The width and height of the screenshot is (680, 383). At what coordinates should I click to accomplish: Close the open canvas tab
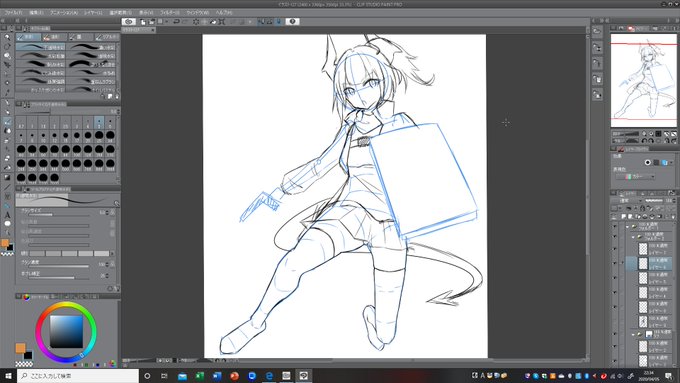tap(153, 30)
